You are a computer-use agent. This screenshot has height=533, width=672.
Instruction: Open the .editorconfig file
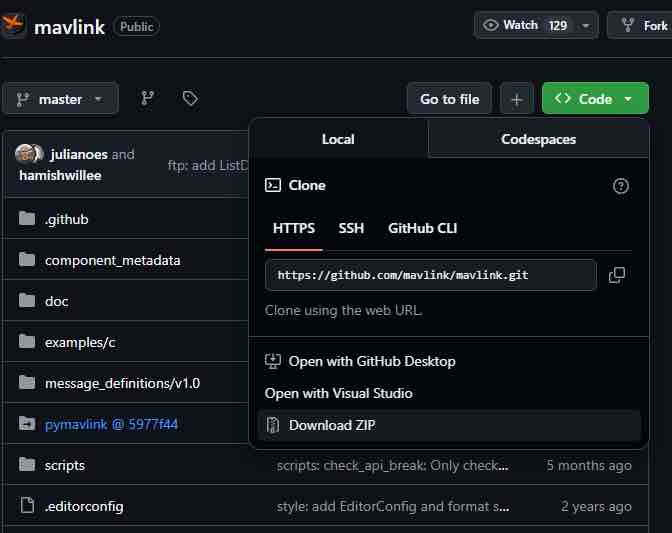click(84, 506)
